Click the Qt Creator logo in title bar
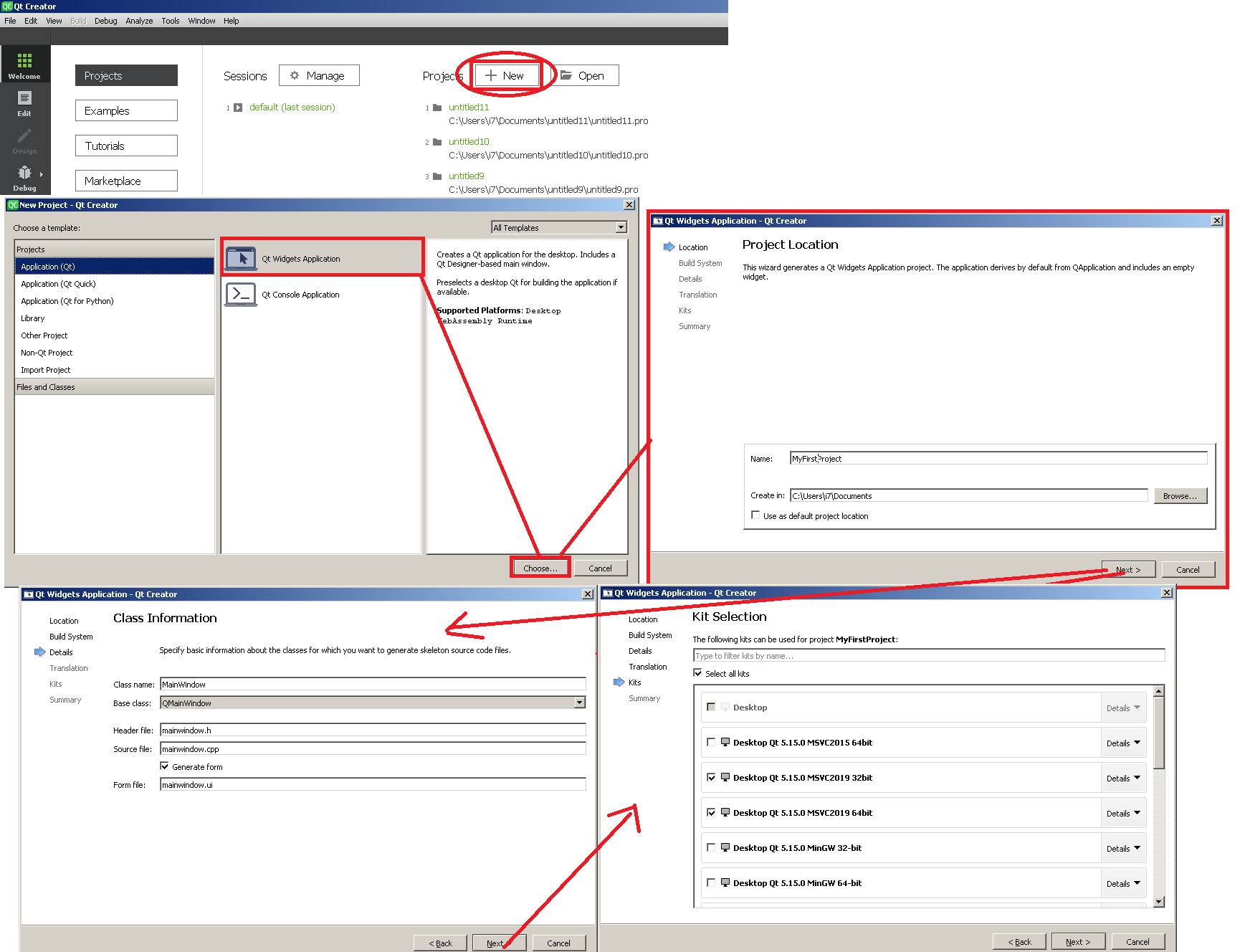Image resolution: width=1240 pixels, height=952 pixels. [7, 6]
